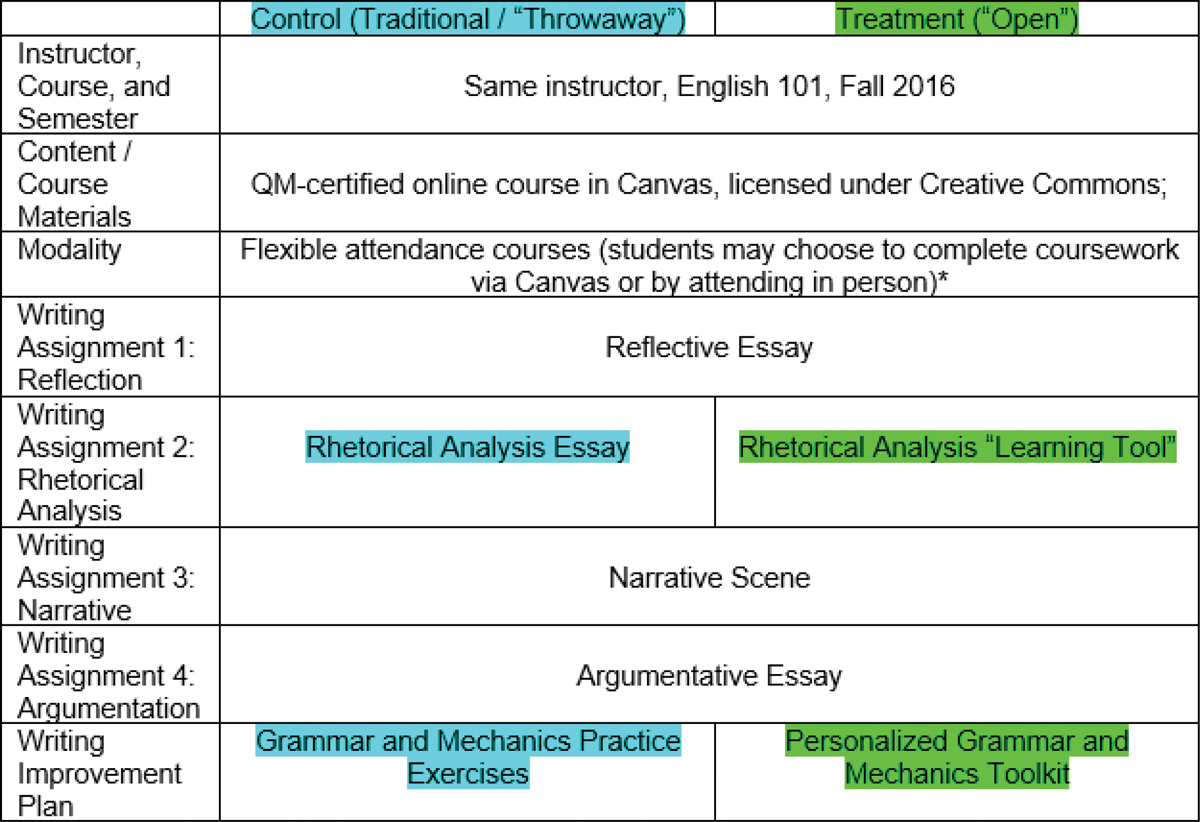Click the green Rhetorical Analysis "Learning Tool" text
Screen dimensions: 1200x822
[957, 447]
